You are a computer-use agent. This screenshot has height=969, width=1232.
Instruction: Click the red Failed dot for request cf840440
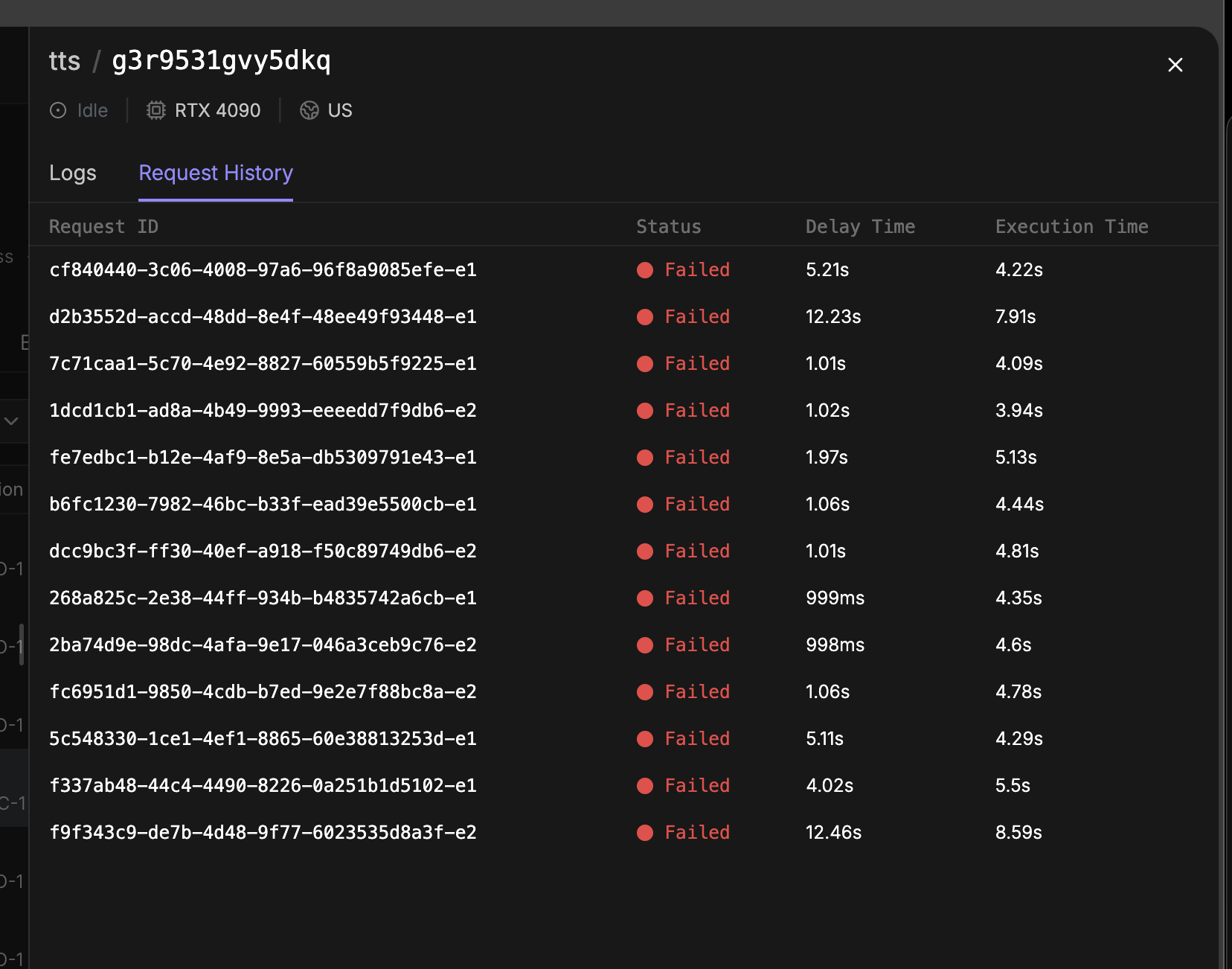pos(645,270)
